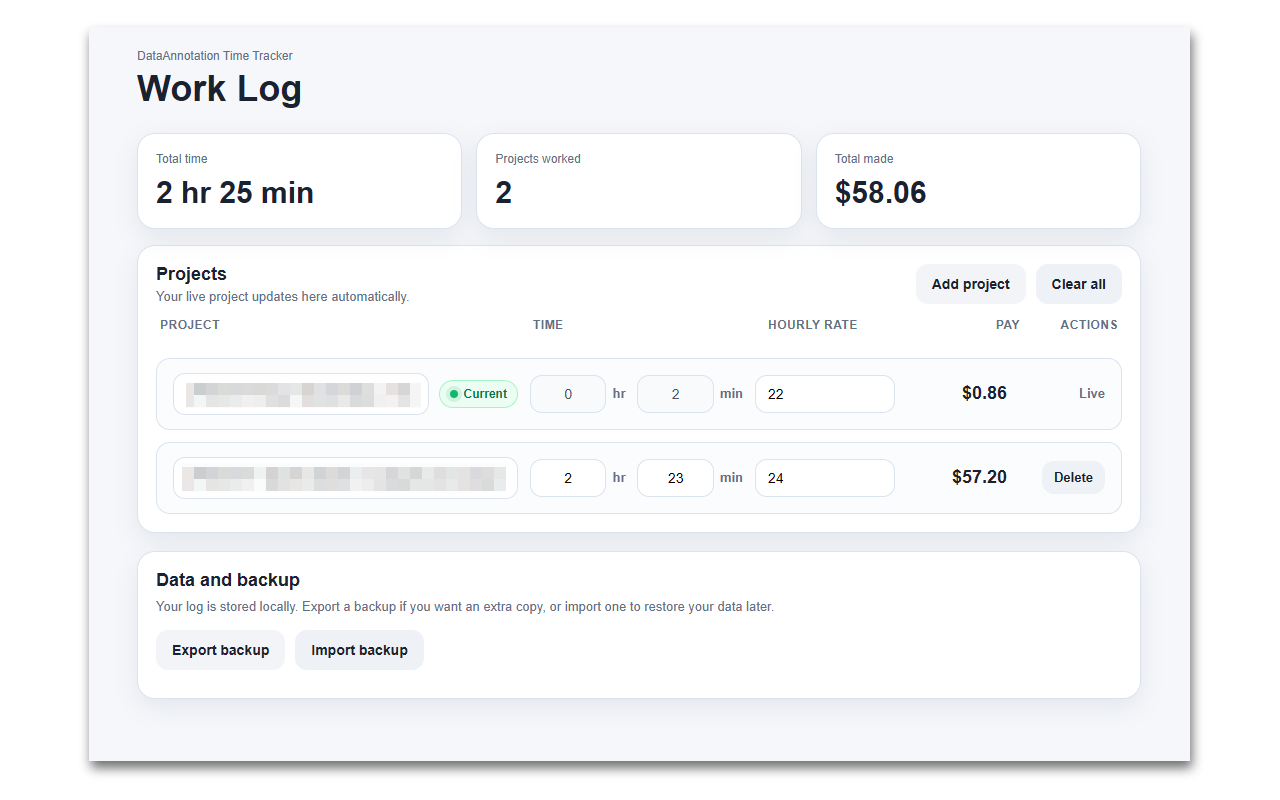Delete the second project entry
The image size is (1280, 800).
point(1073,477)
